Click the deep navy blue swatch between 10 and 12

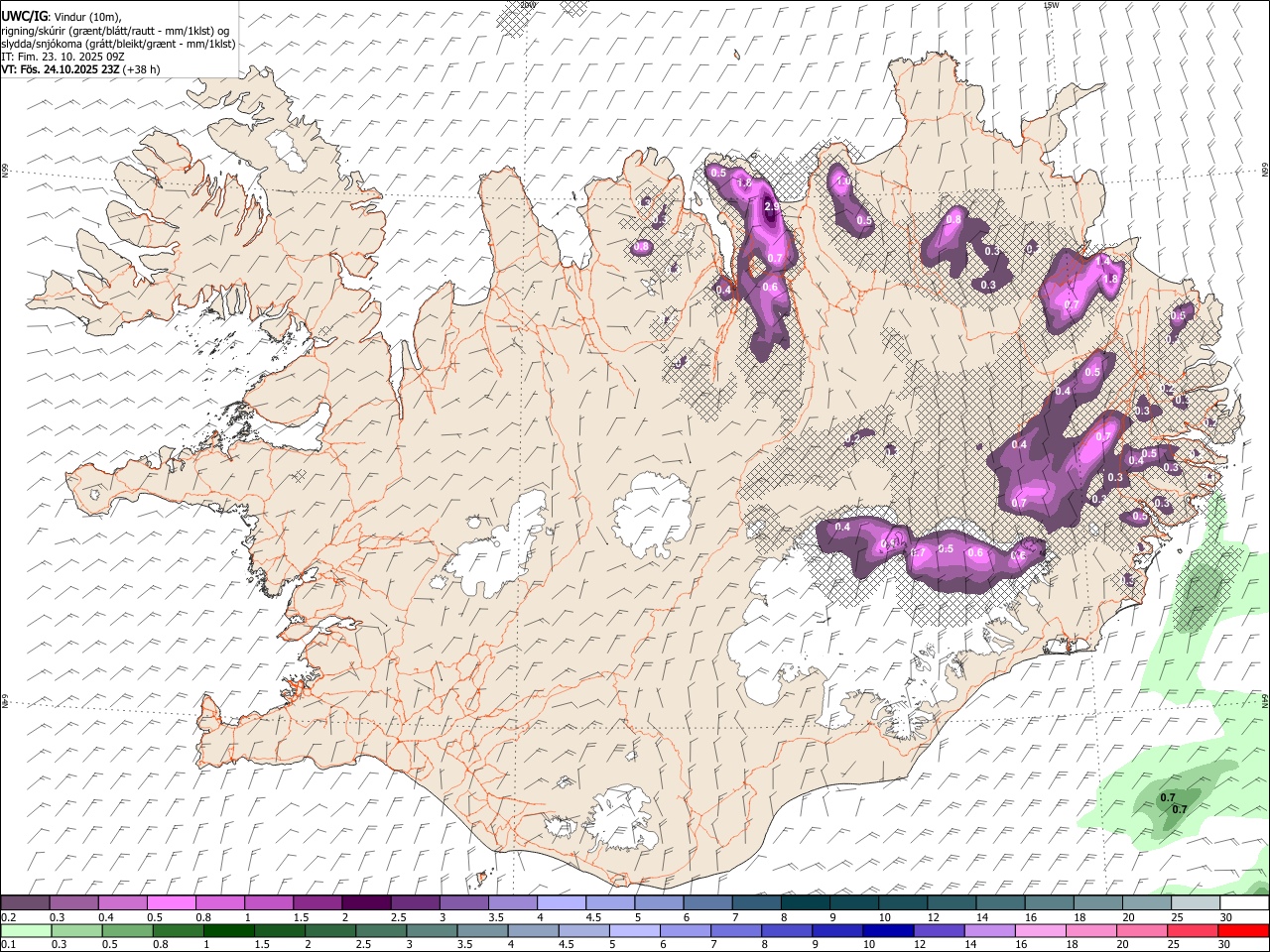click(x=888, y=930)
